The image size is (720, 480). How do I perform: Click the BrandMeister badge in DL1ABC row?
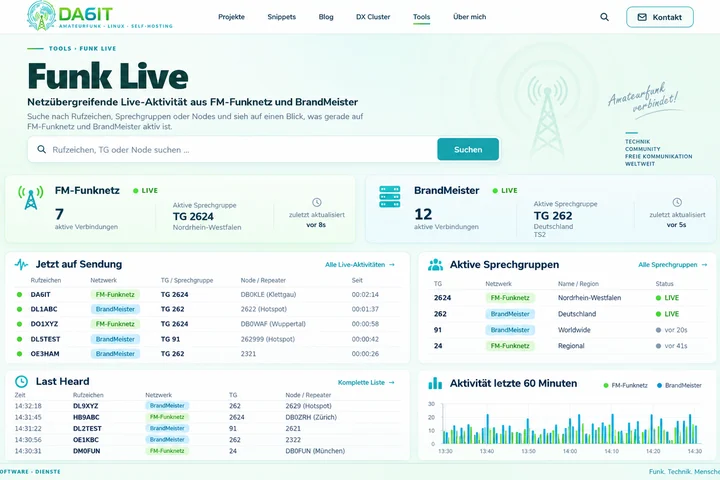click(115, 309)
